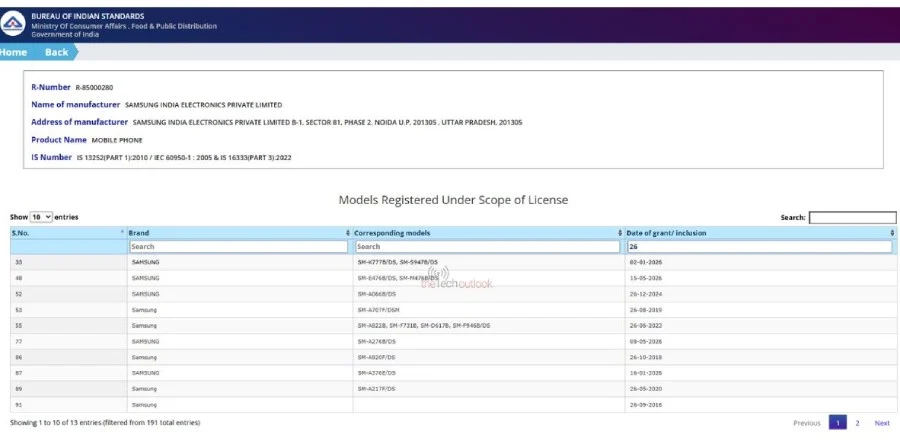
Task: Go to Home in the breadcrumb
Action: pyautogui.click(x=13, y=52)
